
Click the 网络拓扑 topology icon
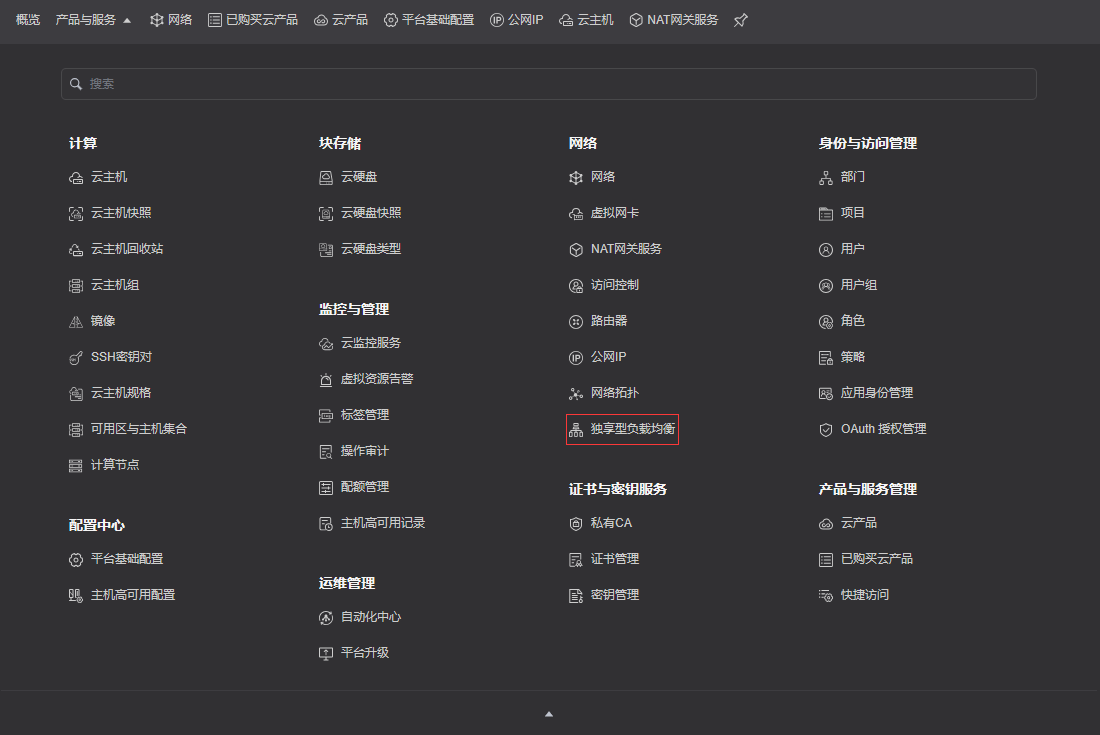point(576,393)
